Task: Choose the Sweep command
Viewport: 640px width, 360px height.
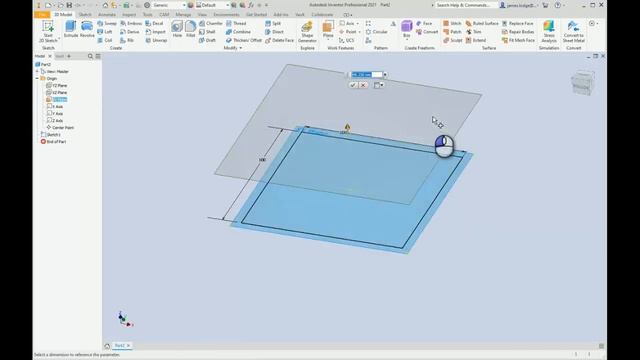Action: pyautogui.click(x=107, y=23)
